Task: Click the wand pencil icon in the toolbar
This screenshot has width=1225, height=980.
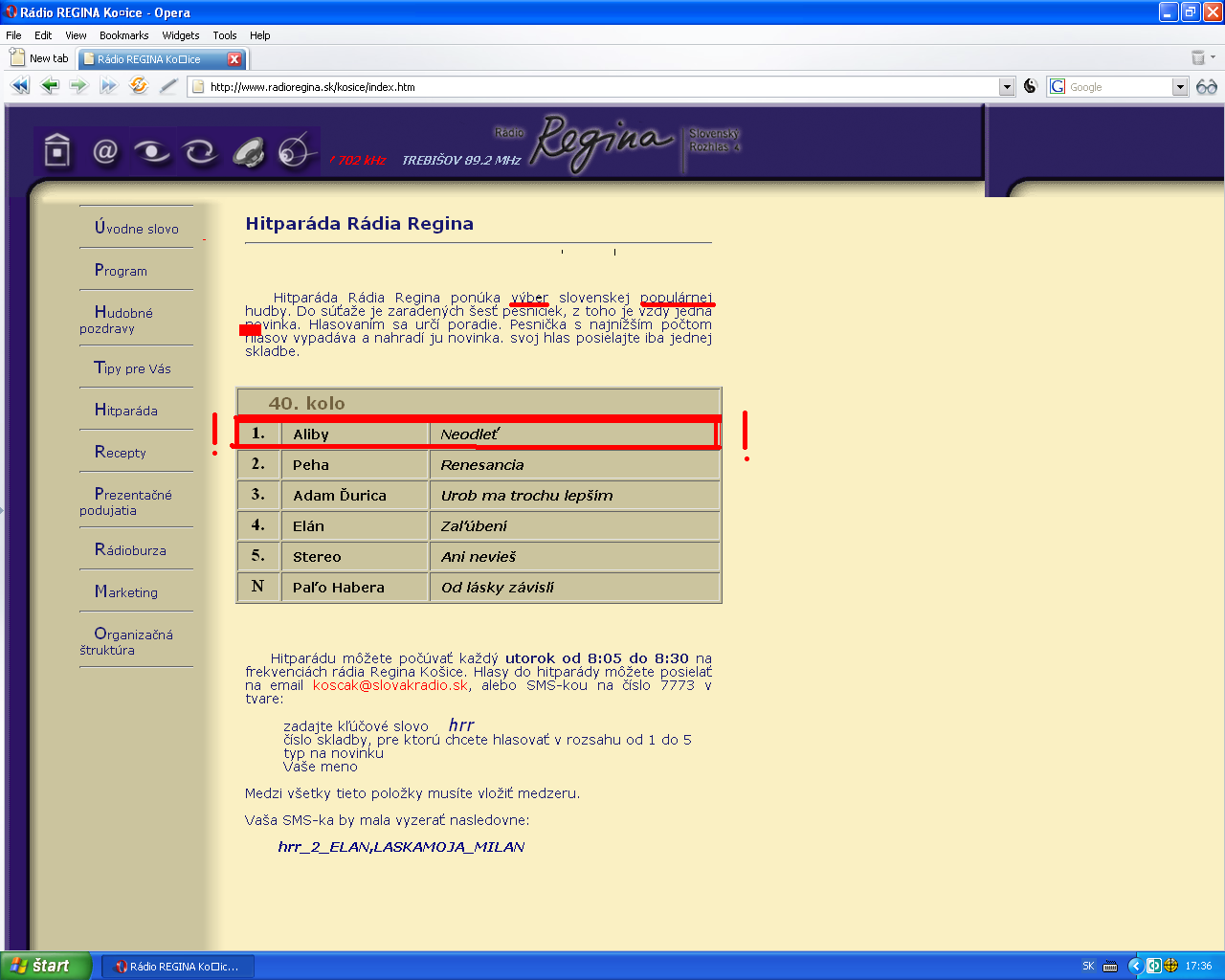Action: click(x=168, y=86)
